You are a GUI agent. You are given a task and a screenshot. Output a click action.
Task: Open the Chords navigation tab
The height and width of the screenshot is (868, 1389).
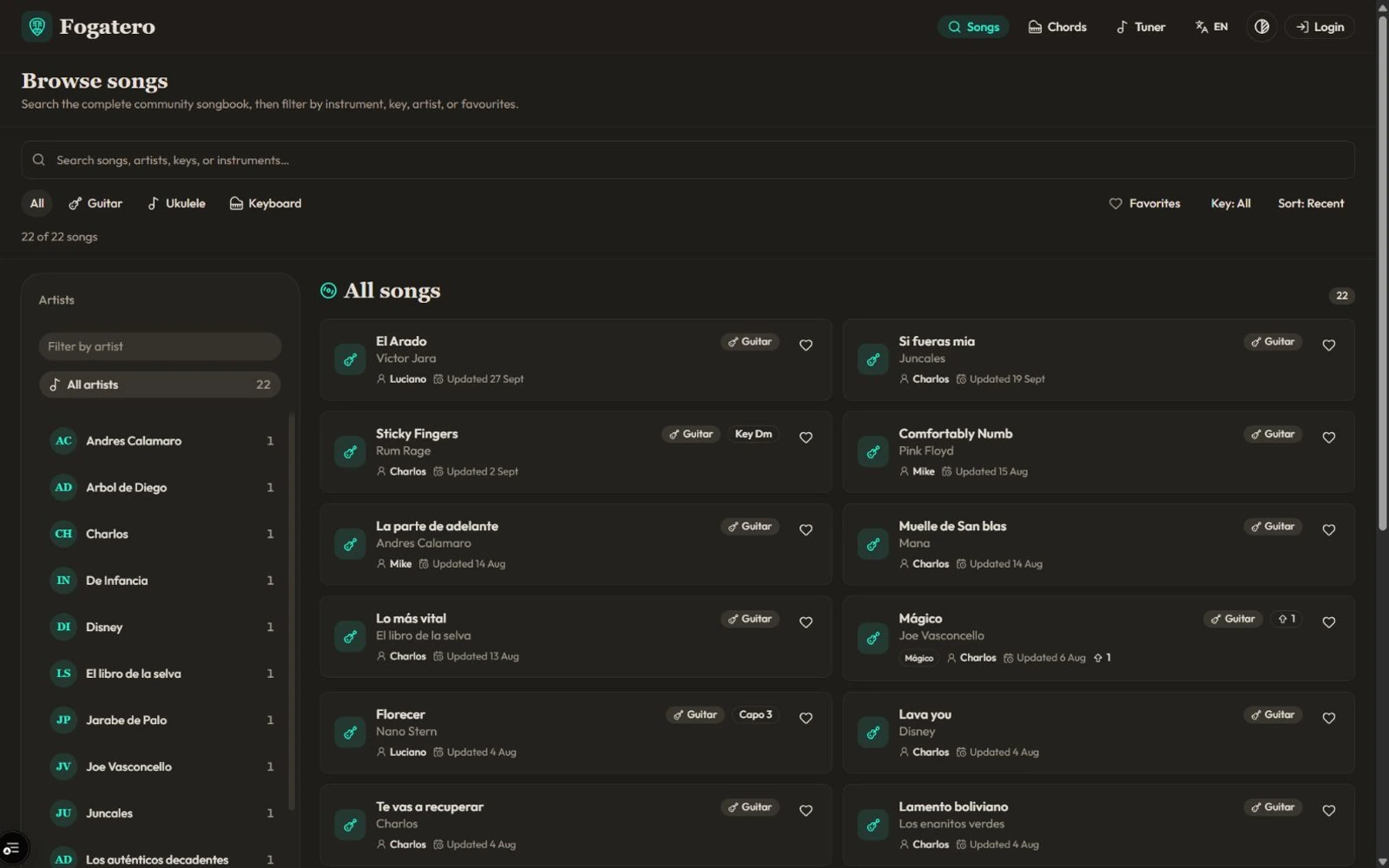[1057, 27]
